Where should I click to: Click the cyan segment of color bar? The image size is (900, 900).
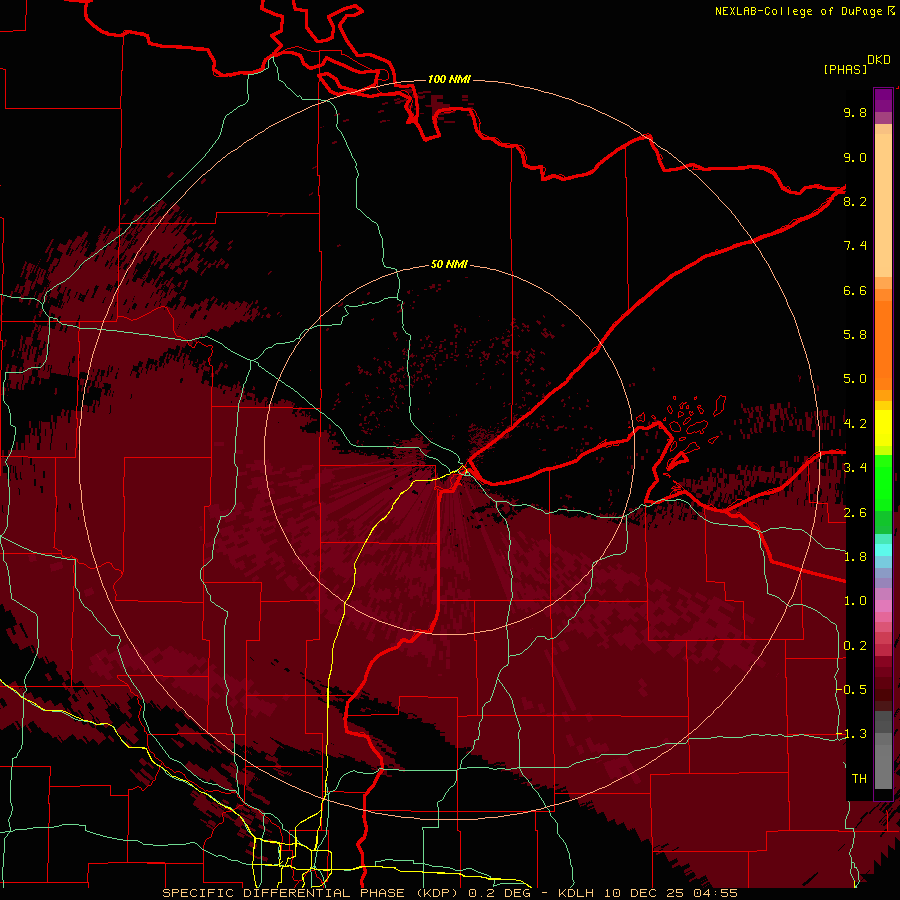pos(883,550)
